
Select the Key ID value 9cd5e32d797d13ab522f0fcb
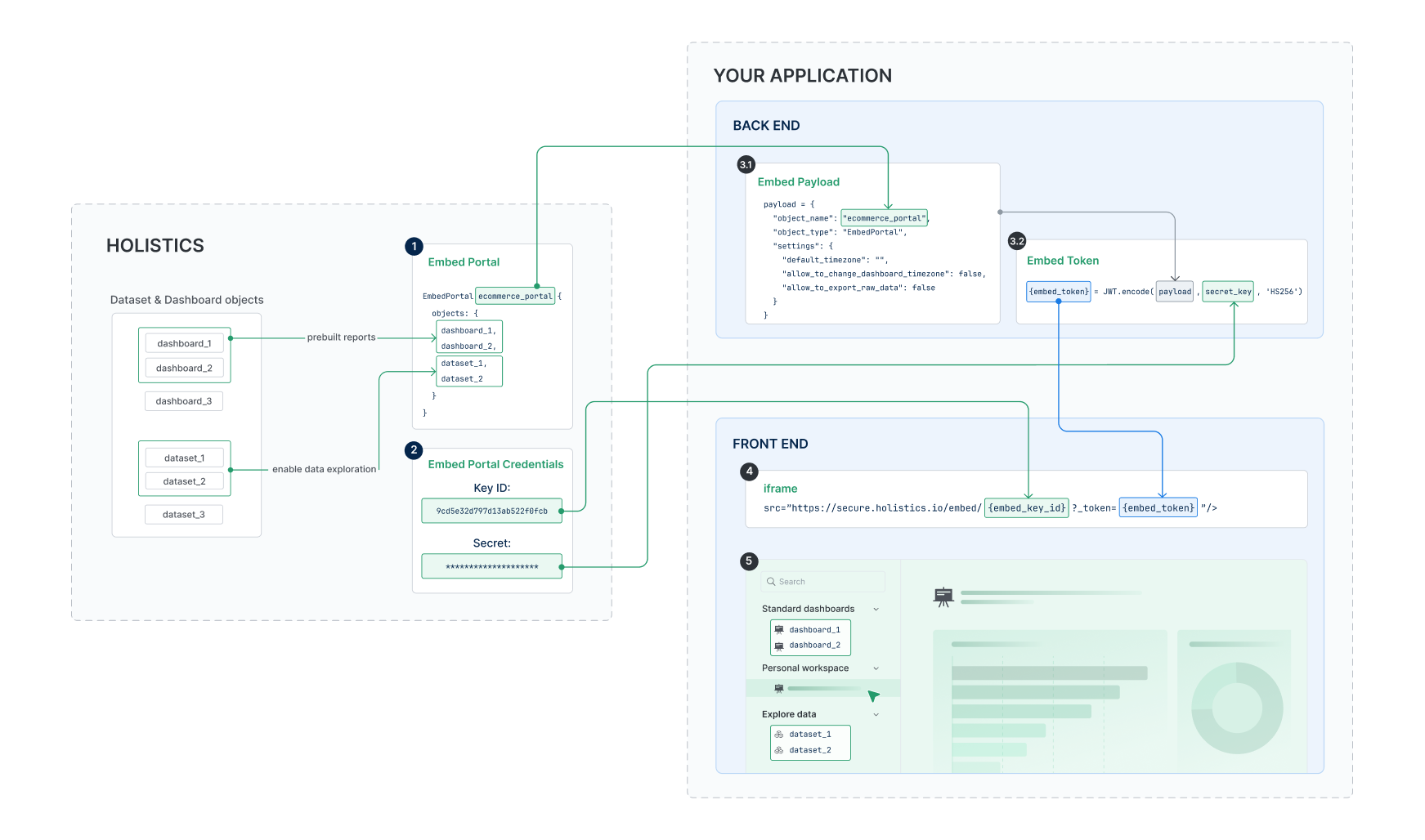tap(492, 511)
